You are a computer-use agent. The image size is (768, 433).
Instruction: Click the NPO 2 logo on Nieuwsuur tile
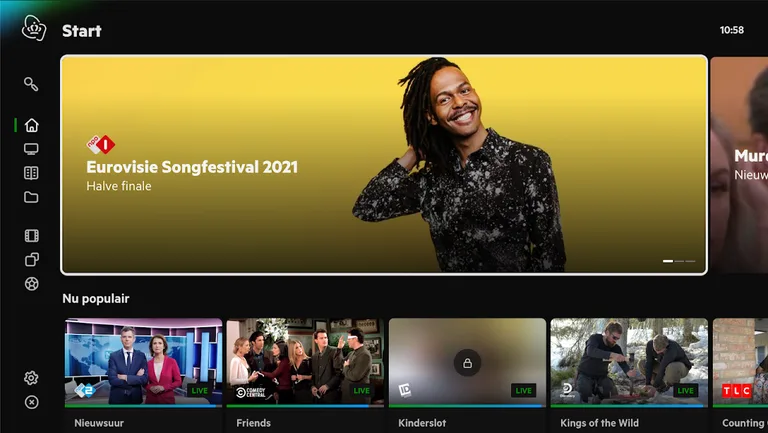(x=84, y=391)
